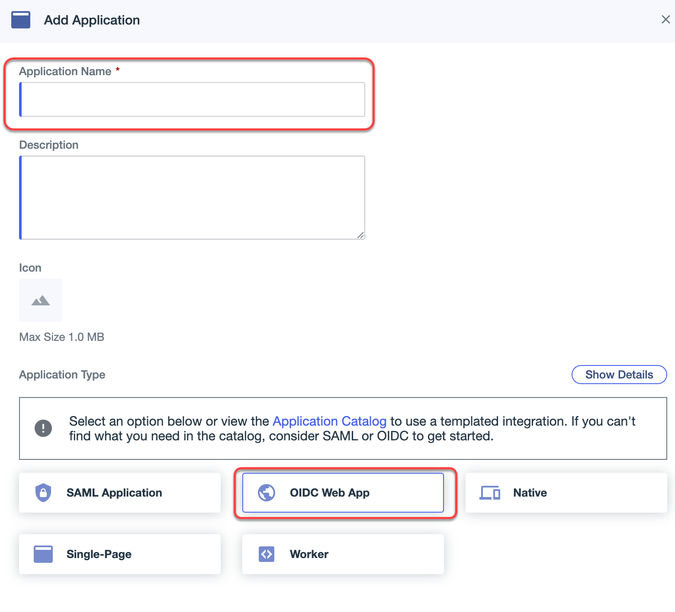Click the devices icon on Native tile
This screenshot has width=675, height=612.
coord(490,493)
